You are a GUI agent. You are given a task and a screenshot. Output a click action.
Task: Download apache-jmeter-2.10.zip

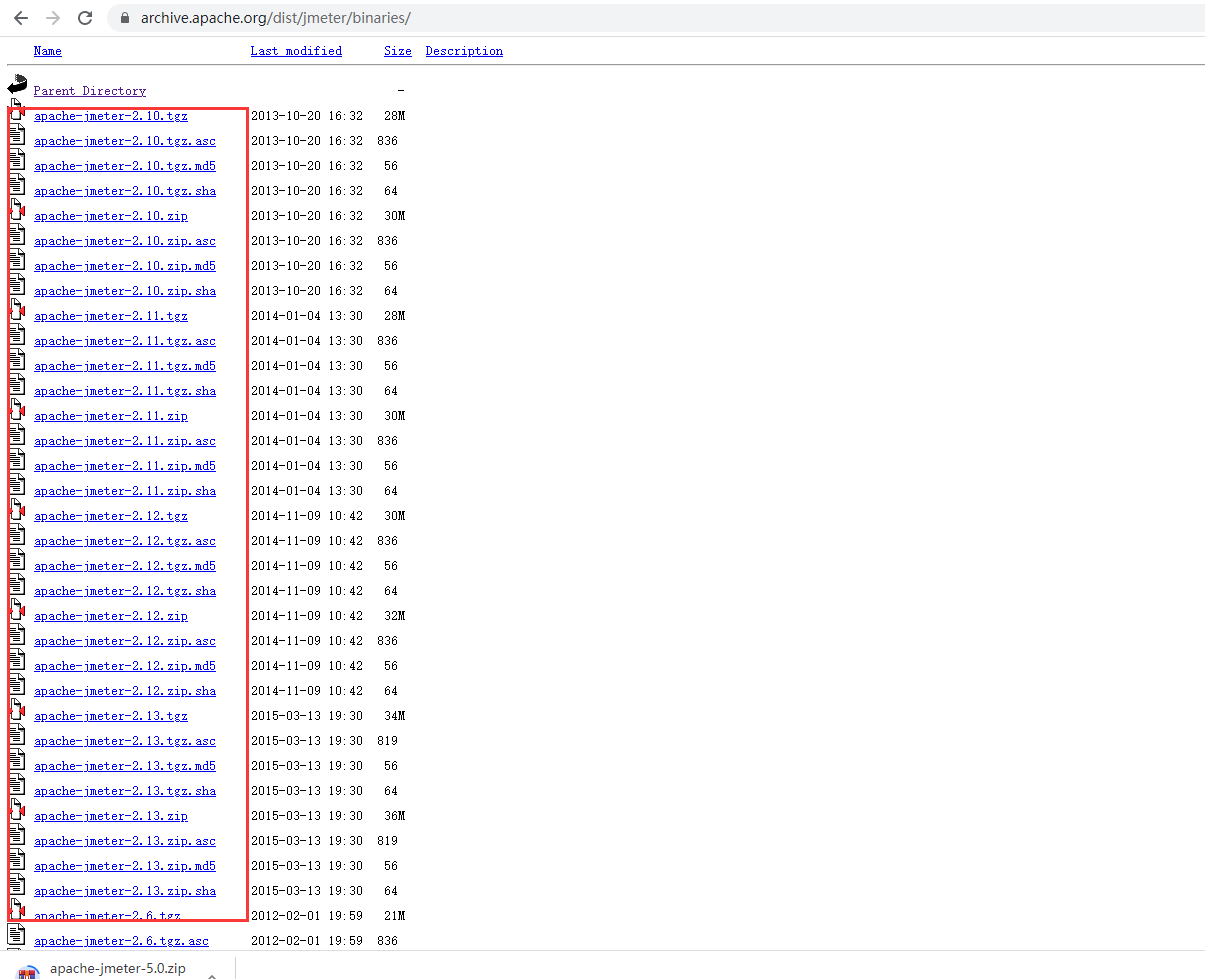click(111, 216)
